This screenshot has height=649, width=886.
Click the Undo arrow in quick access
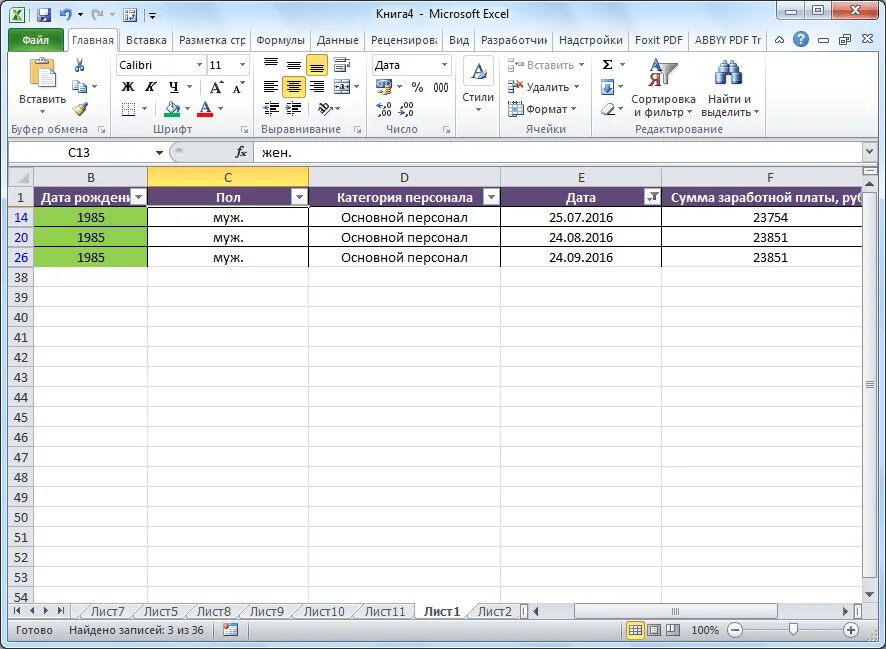66,15
